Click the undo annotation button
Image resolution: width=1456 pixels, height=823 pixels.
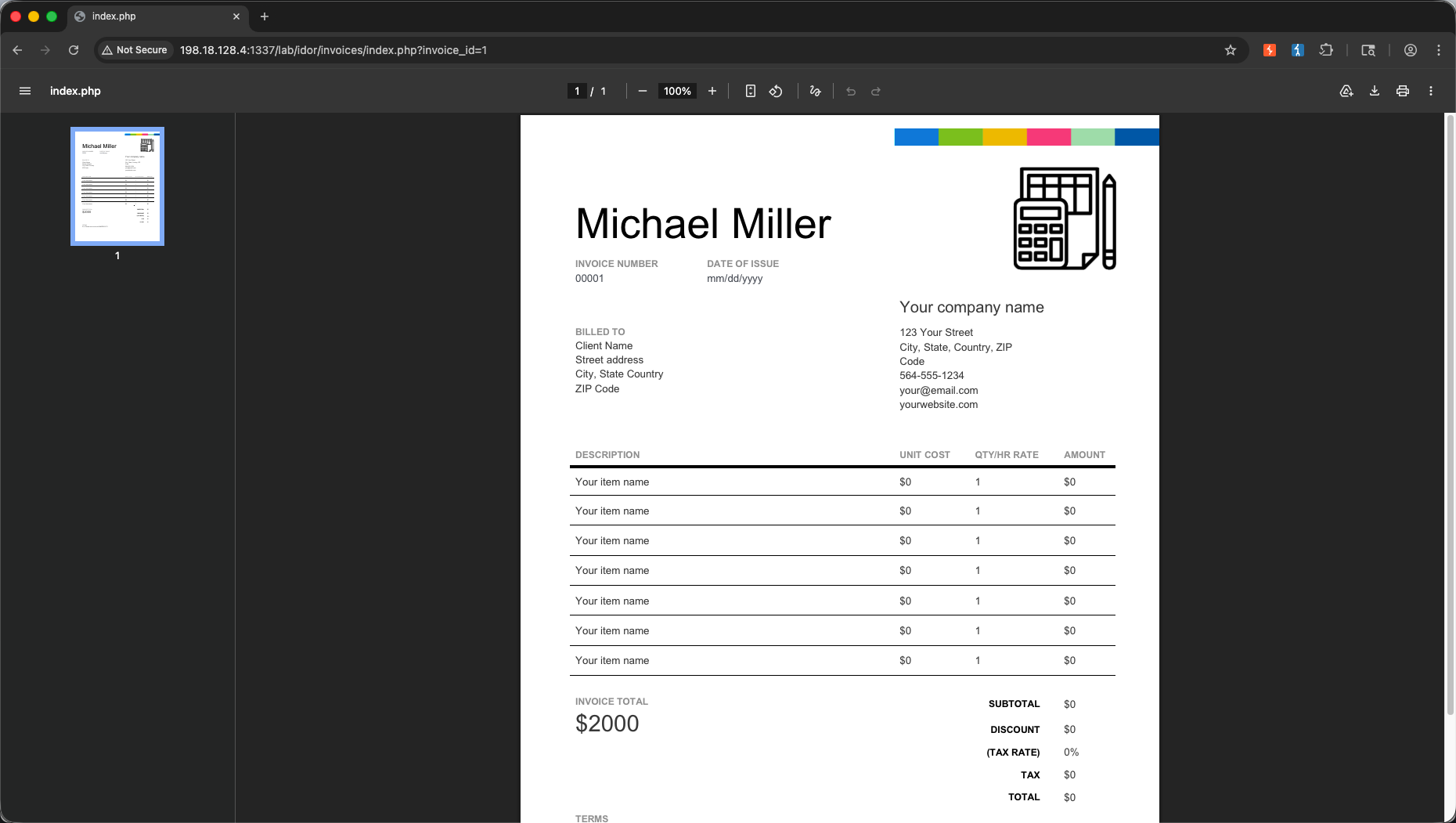[851, 91]
